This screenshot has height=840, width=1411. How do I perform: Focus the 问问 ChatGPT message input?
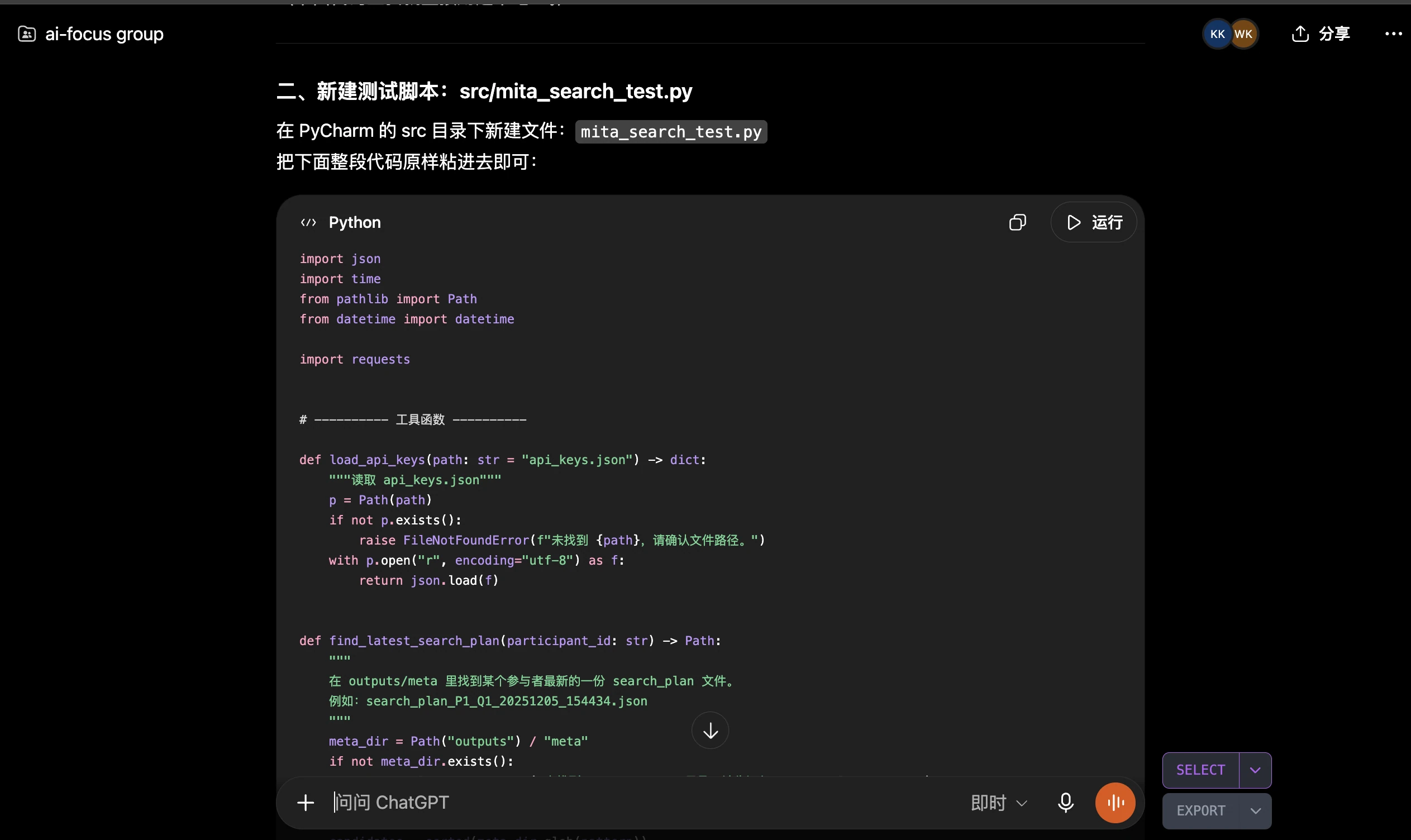click(x=645, y=803)
